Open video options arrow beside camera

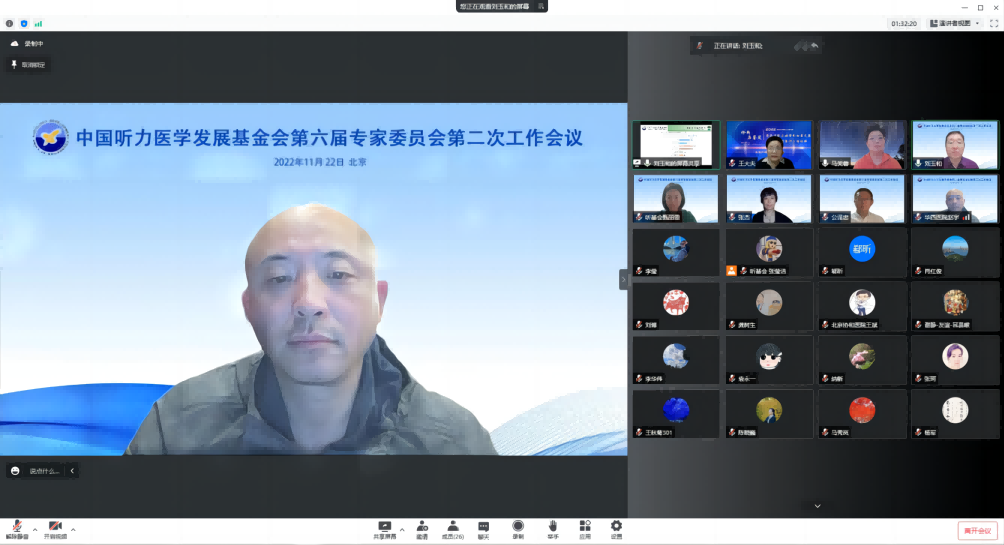point(73,530)
